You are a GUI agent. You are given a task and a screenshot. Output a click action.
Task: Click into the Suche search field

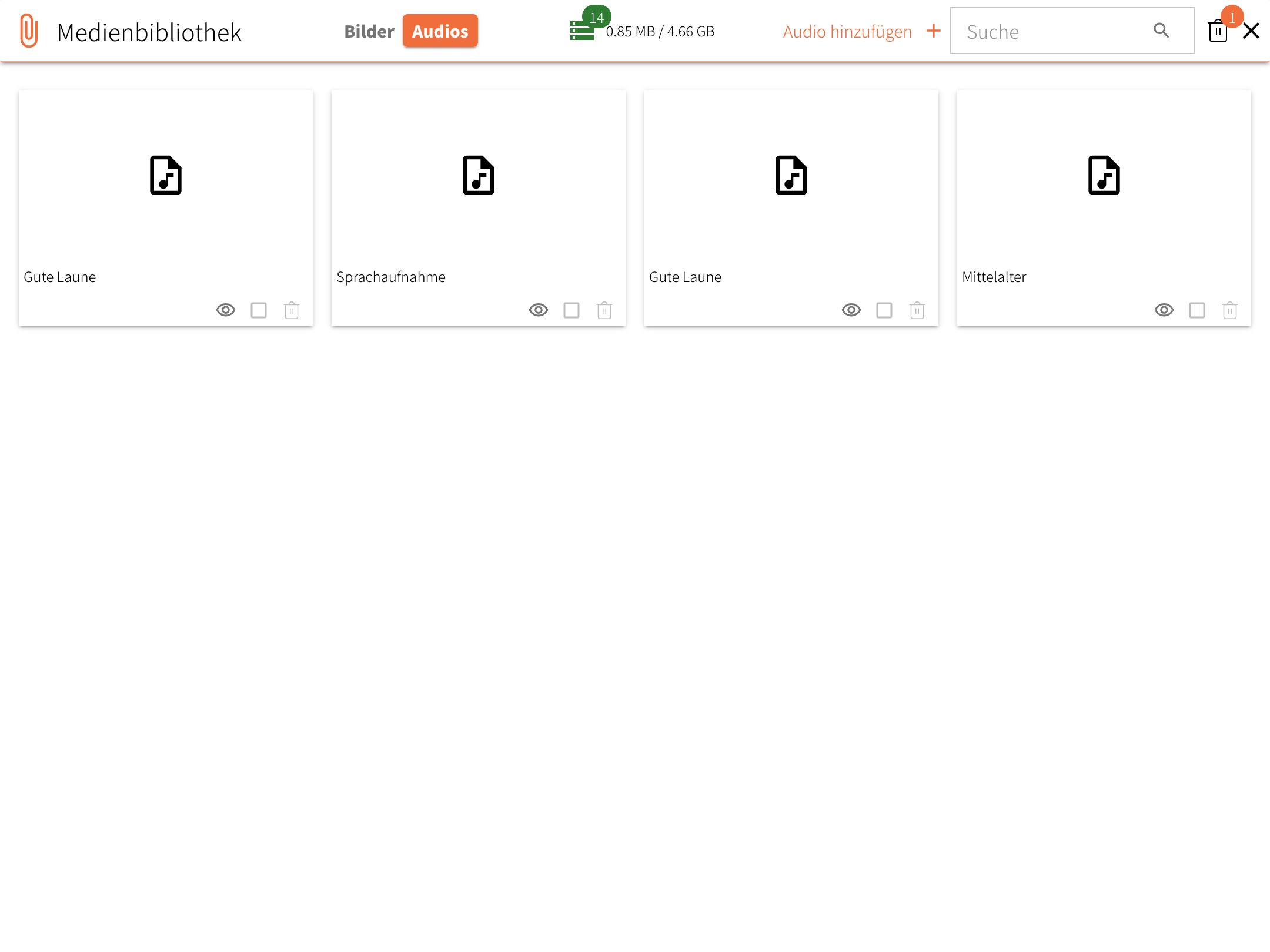coord(1052,32)
